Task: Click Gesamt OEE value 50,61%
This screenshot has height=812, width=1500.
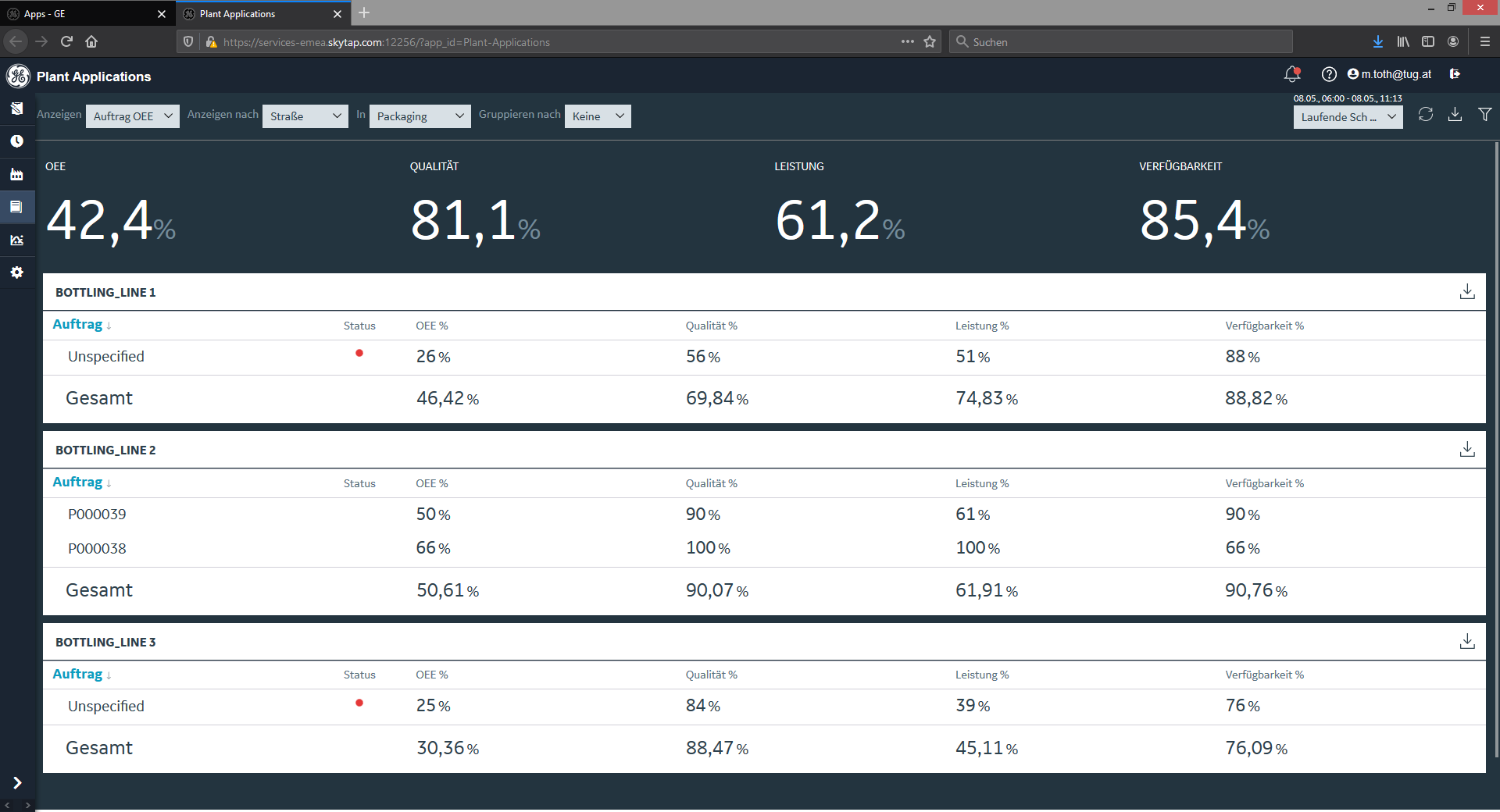Action: click(x=448, y=590)
